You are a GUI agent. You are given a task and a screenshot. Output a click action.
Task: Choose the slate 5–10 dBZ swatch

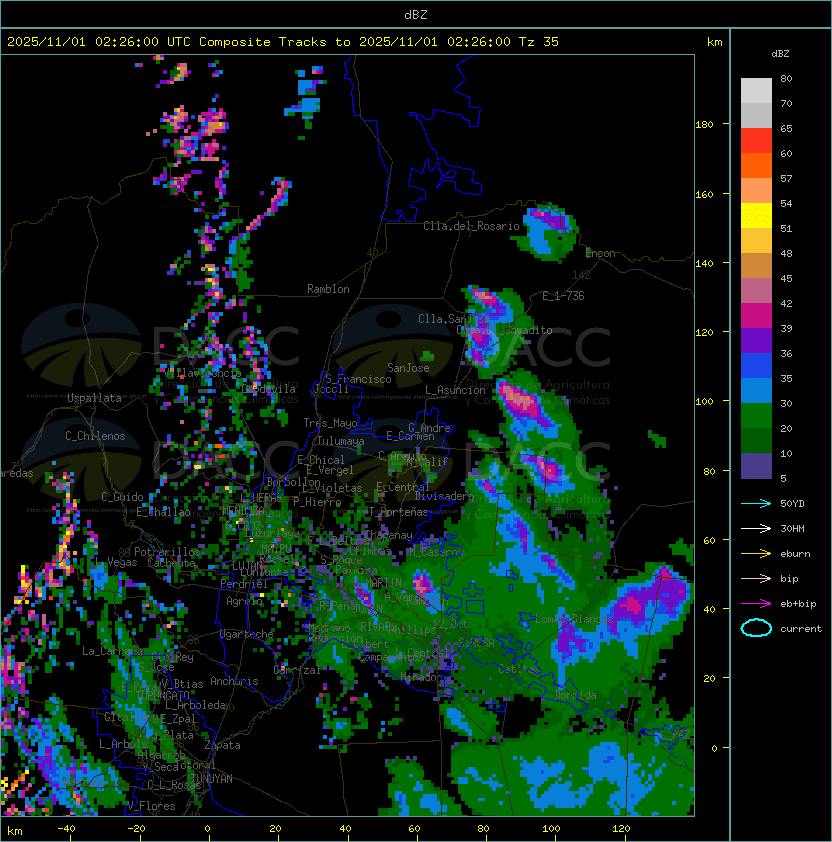(x=756, y=466)
